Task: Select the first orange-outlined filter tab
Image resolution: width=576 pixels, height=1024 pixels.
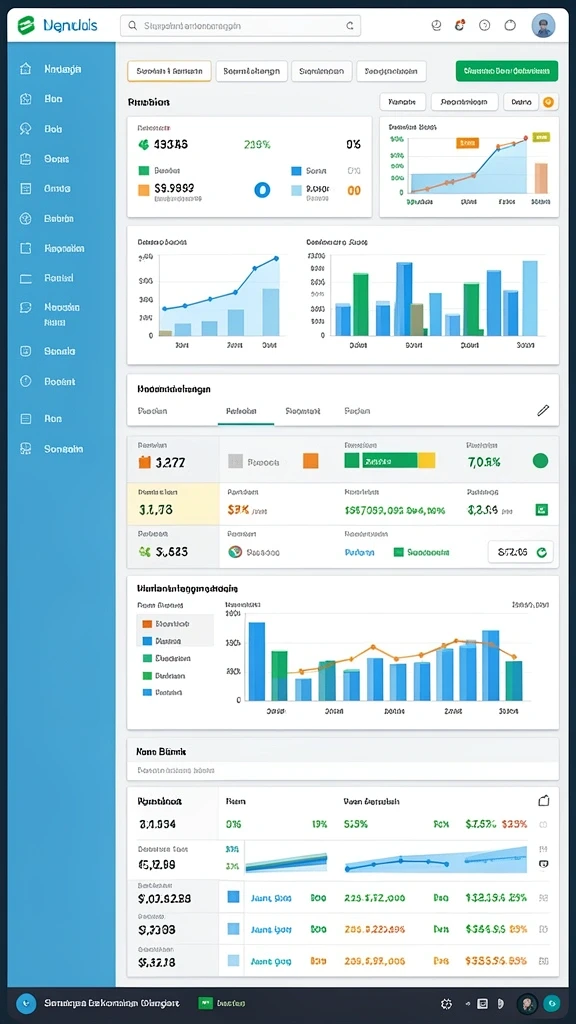Action: (x=169, y=71)
